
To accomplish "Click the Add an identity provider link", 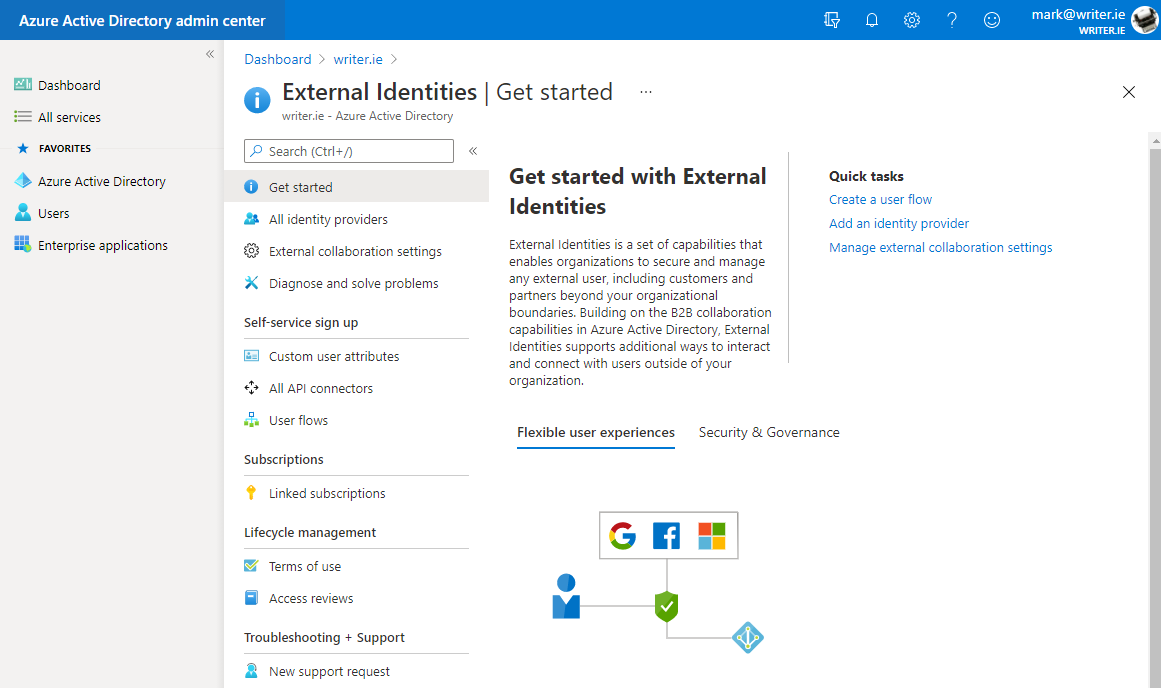I will coord(899,223).
